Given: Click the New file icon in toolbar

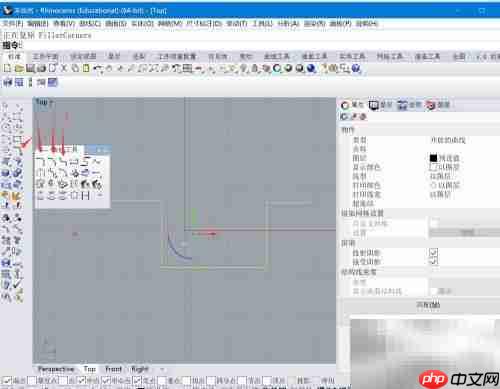Looking at the screenshot, I should tap(7, 68).
